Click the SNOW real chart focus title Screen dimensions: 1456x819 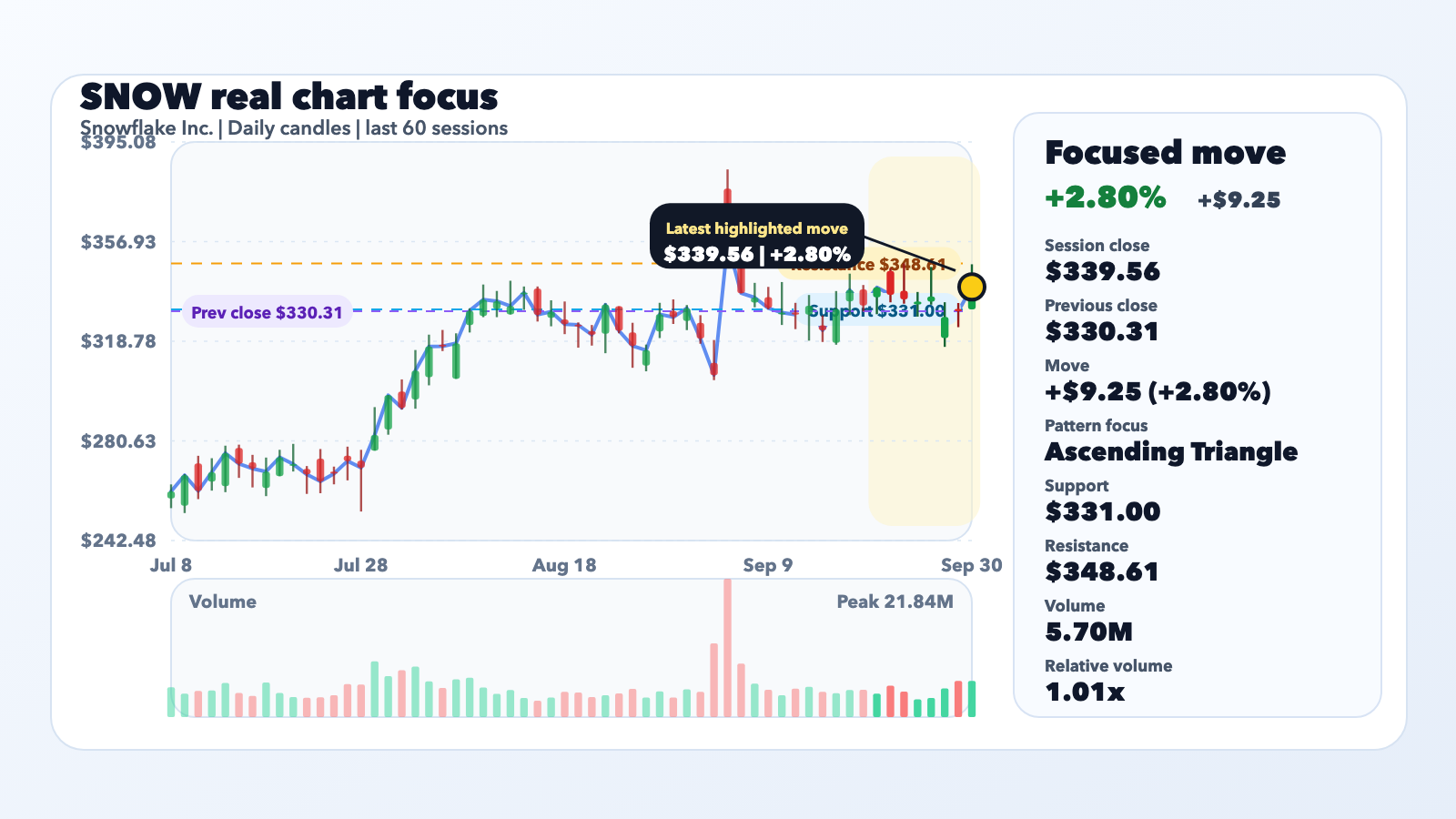(x=289, y=96)
